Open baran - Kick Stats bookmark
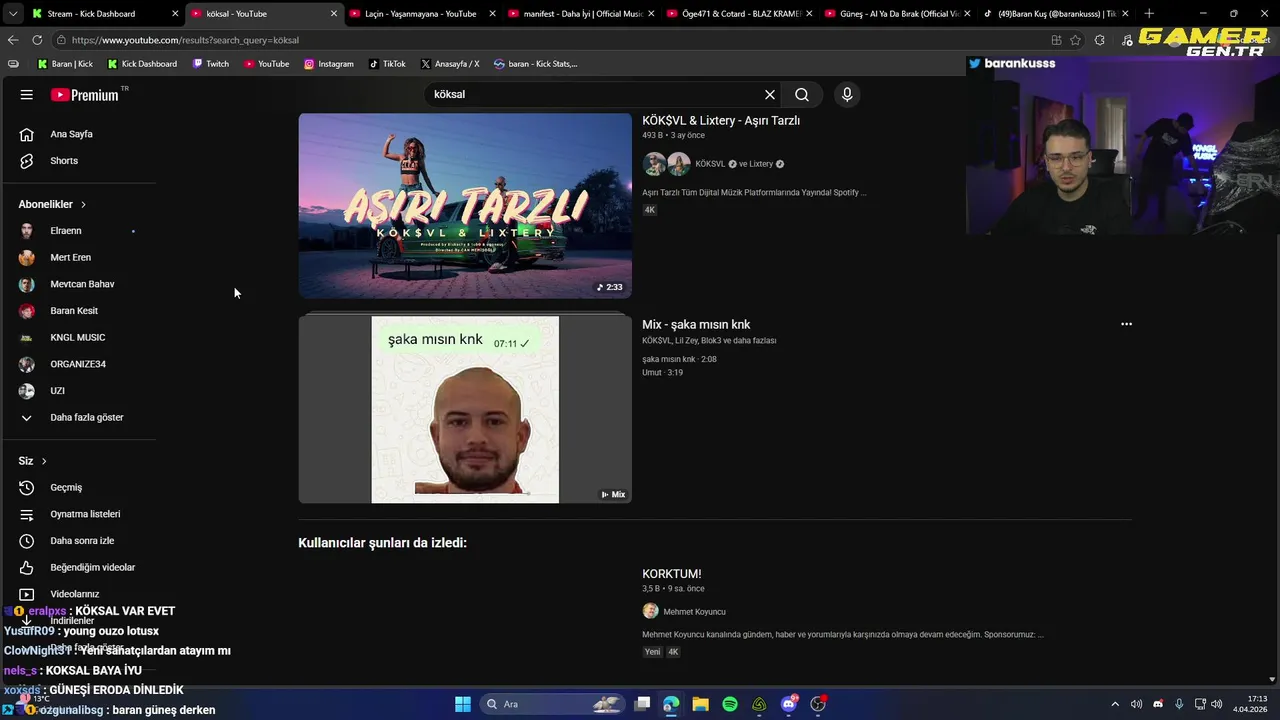This screenshot has height=720, width=1280. tap(536, 64)
